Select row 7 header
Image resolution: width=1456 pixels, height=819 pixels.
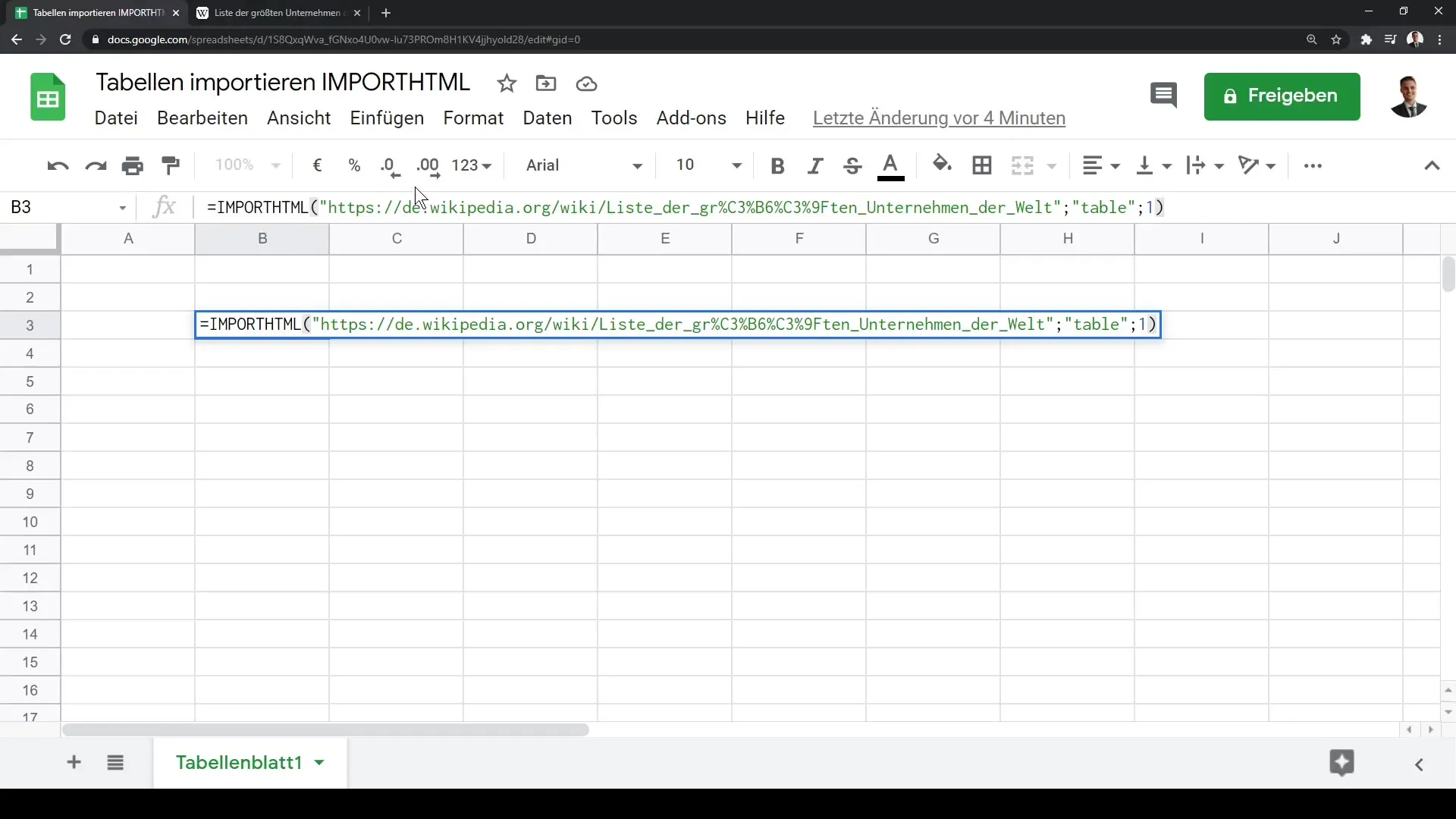click(30, 438)
